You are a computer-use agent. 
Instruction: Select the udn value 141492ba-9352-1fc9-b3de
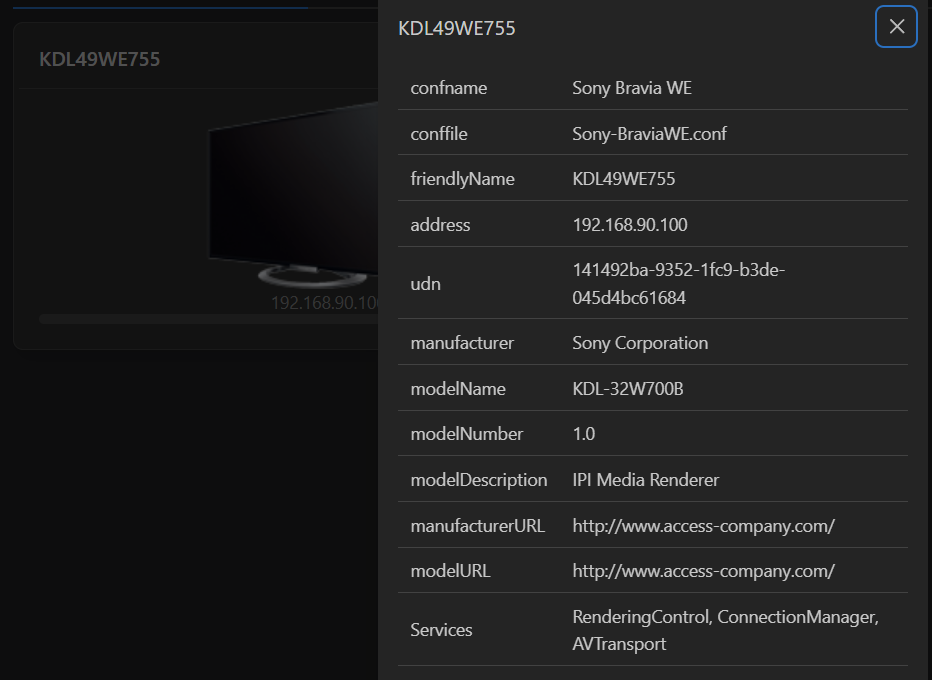(678, 284)
